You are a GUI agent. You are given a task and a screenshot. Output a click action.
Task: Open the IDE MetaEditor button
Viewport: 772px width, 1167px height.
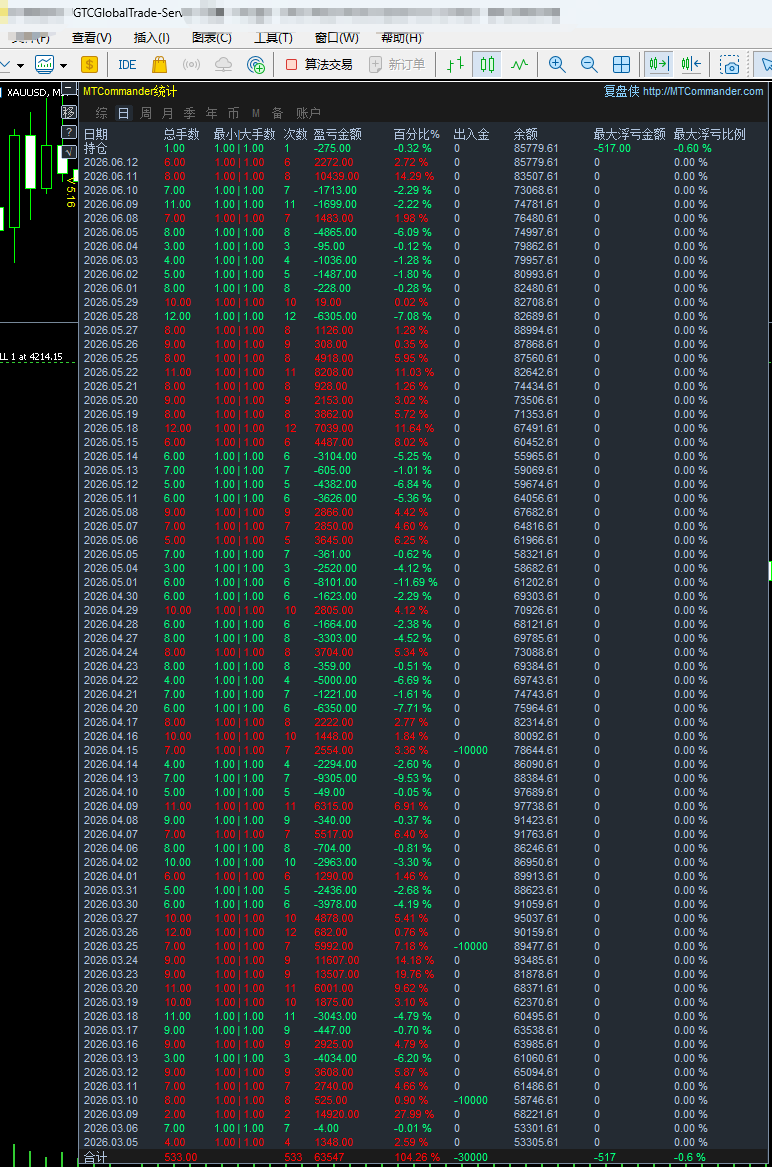click(127, 65)
